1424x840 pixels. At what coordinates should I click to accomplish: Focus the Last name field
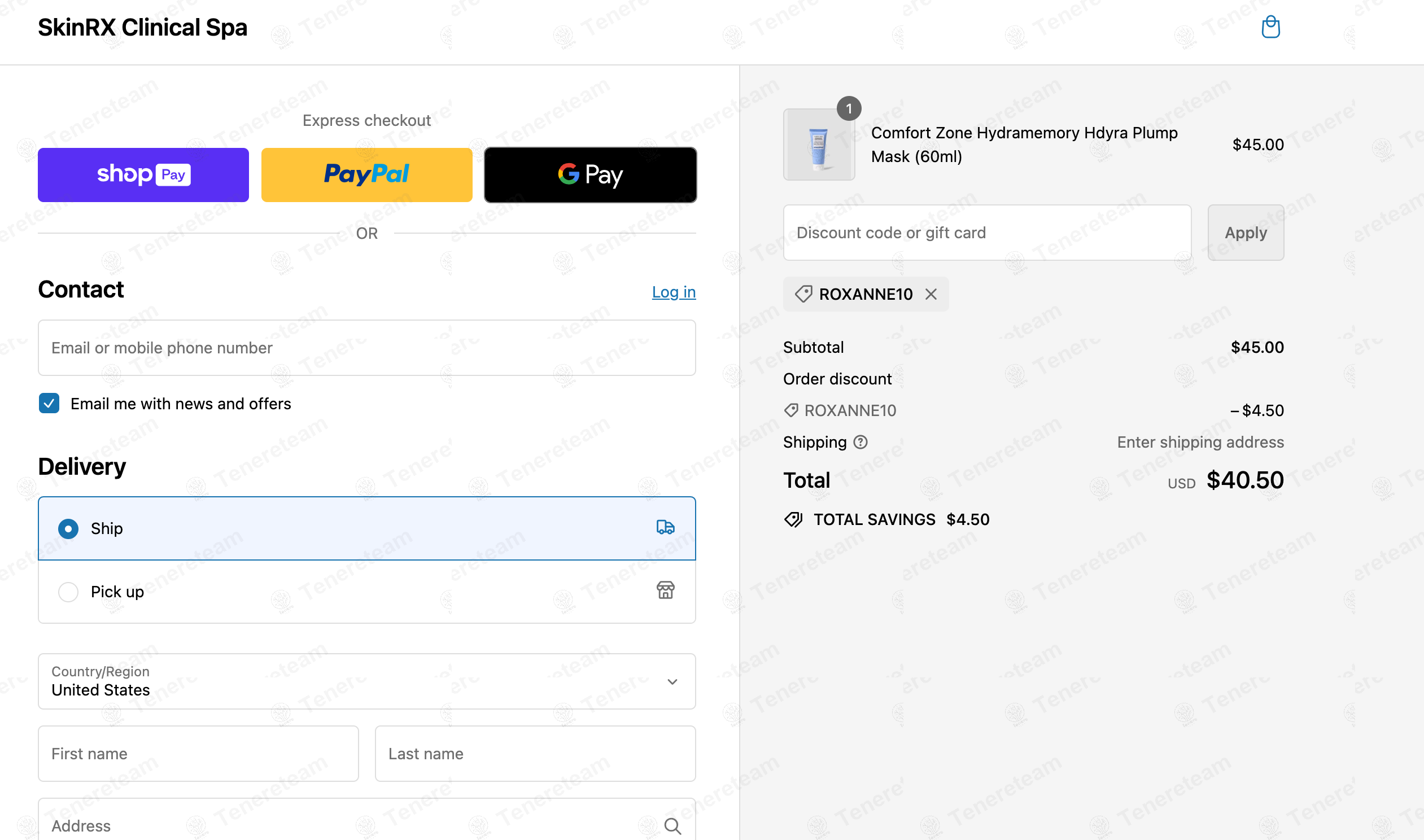tap(535, 754)
